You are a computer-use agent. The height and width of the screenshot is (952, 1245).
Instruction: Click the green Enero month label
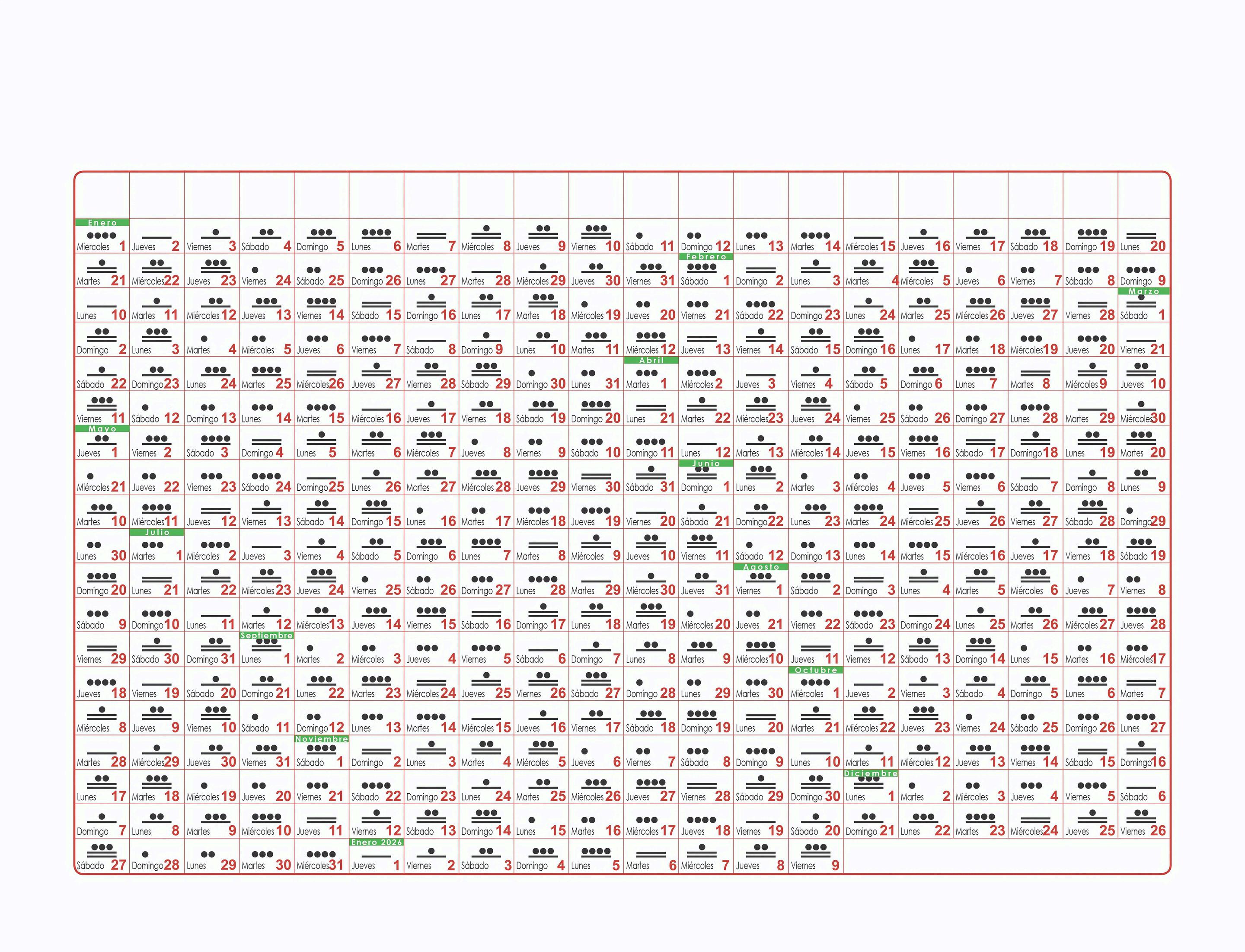102,223
